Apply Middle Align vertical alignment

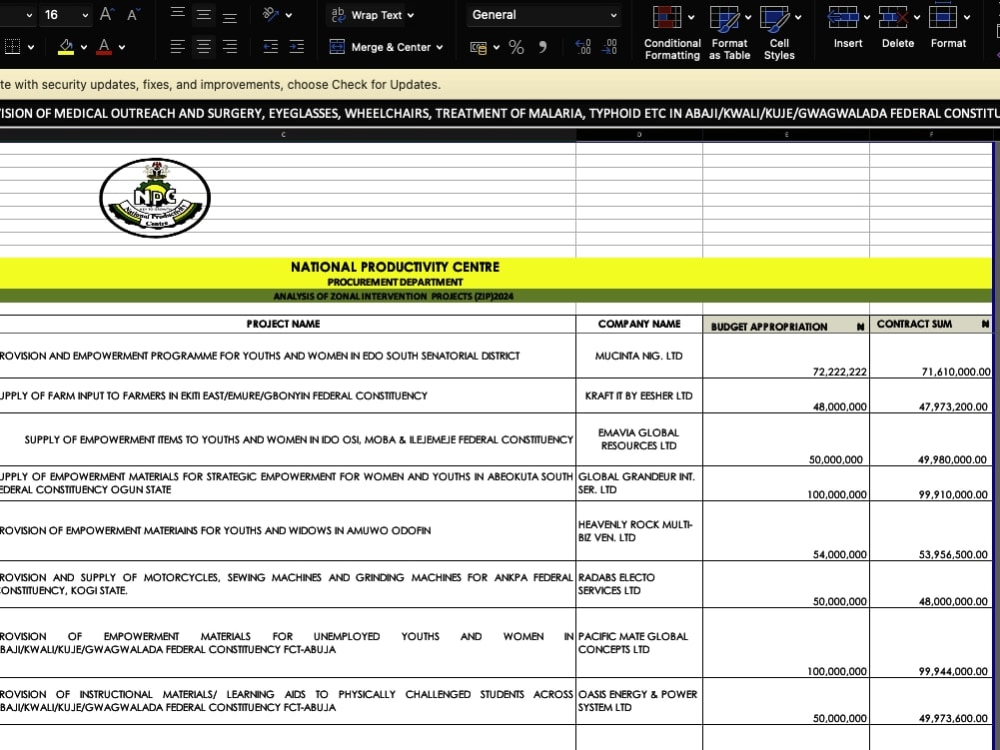pos(203,14)
